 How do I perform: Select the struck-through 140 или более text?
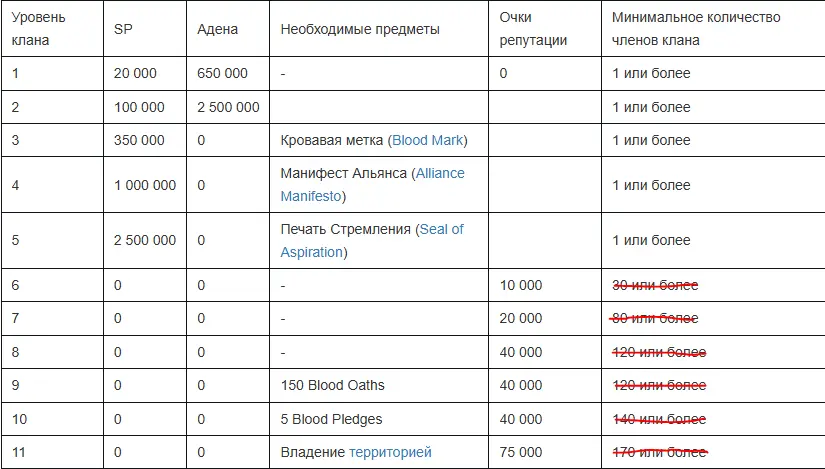[658, 419]
